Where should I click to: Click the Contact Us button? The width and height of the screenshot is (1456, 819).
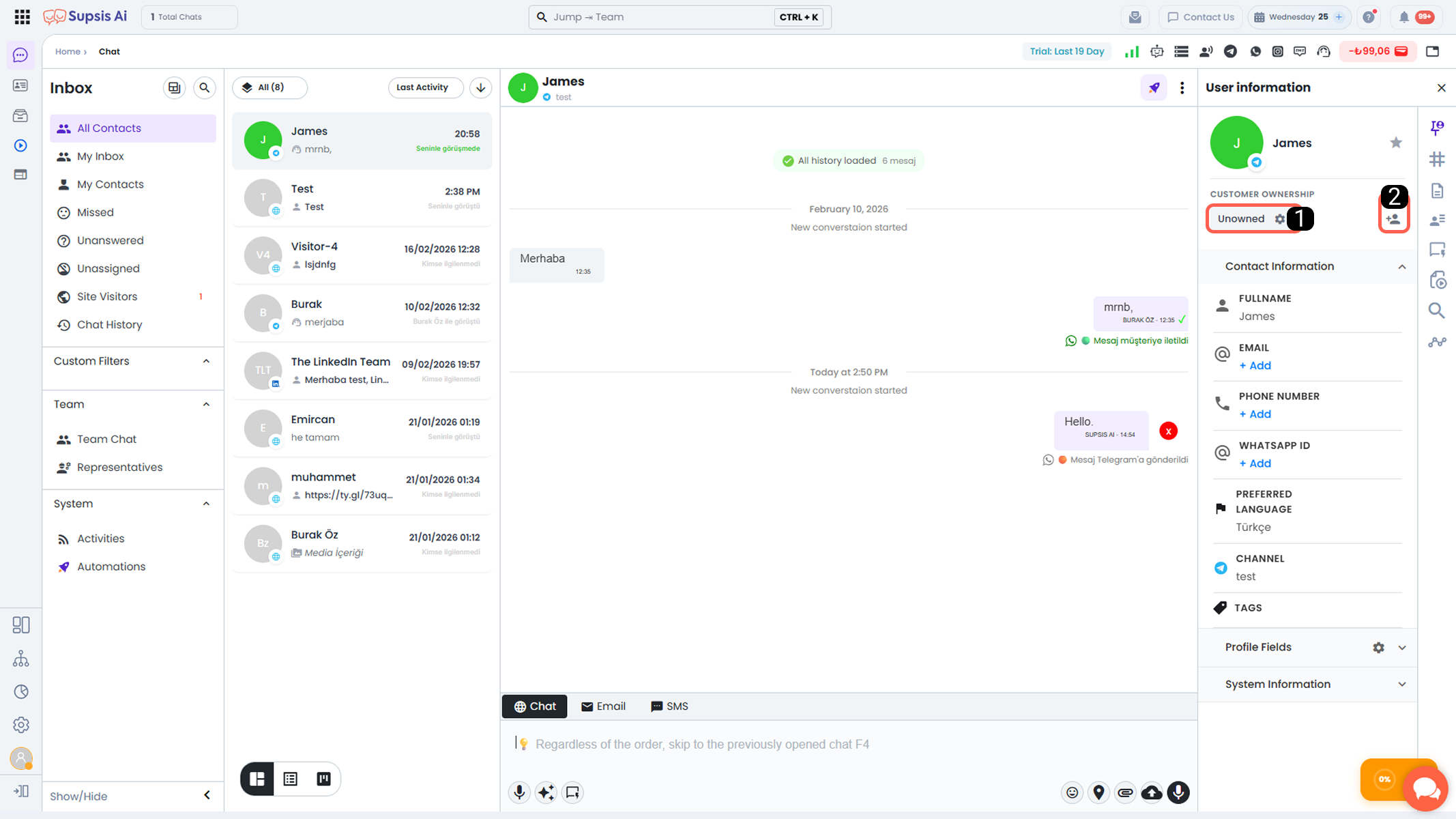pyautogui.click(x=1200, y=17)
